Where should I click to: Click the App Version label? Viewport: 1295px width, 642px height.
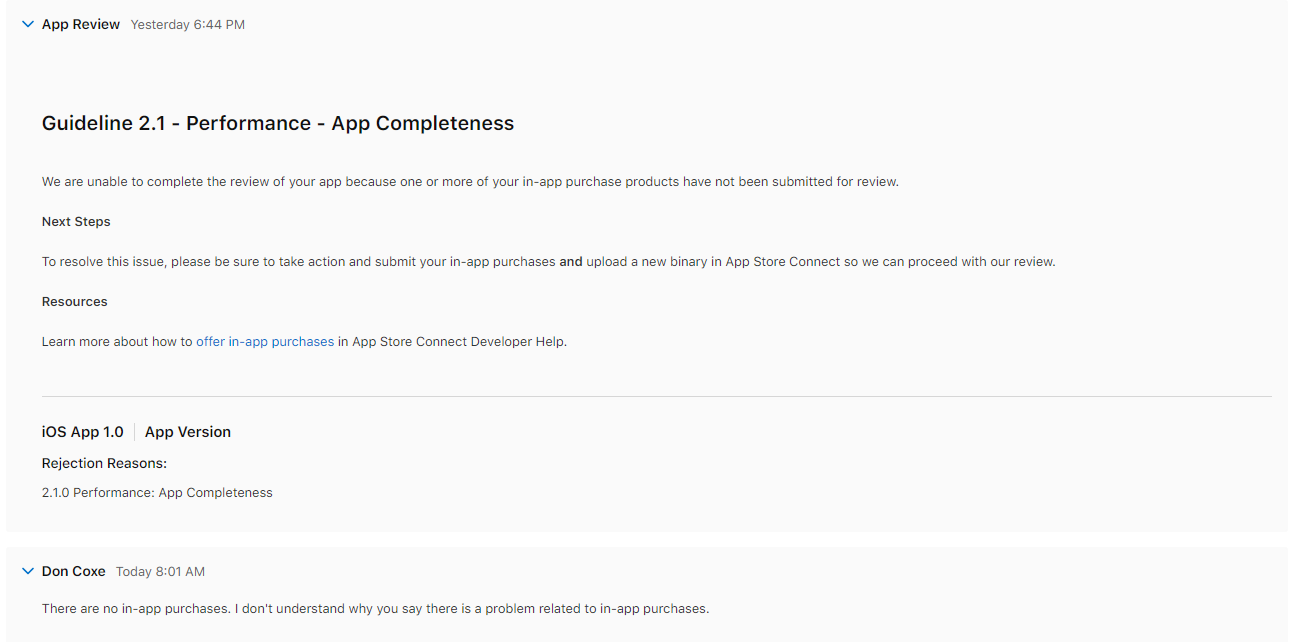pos(187,431)
